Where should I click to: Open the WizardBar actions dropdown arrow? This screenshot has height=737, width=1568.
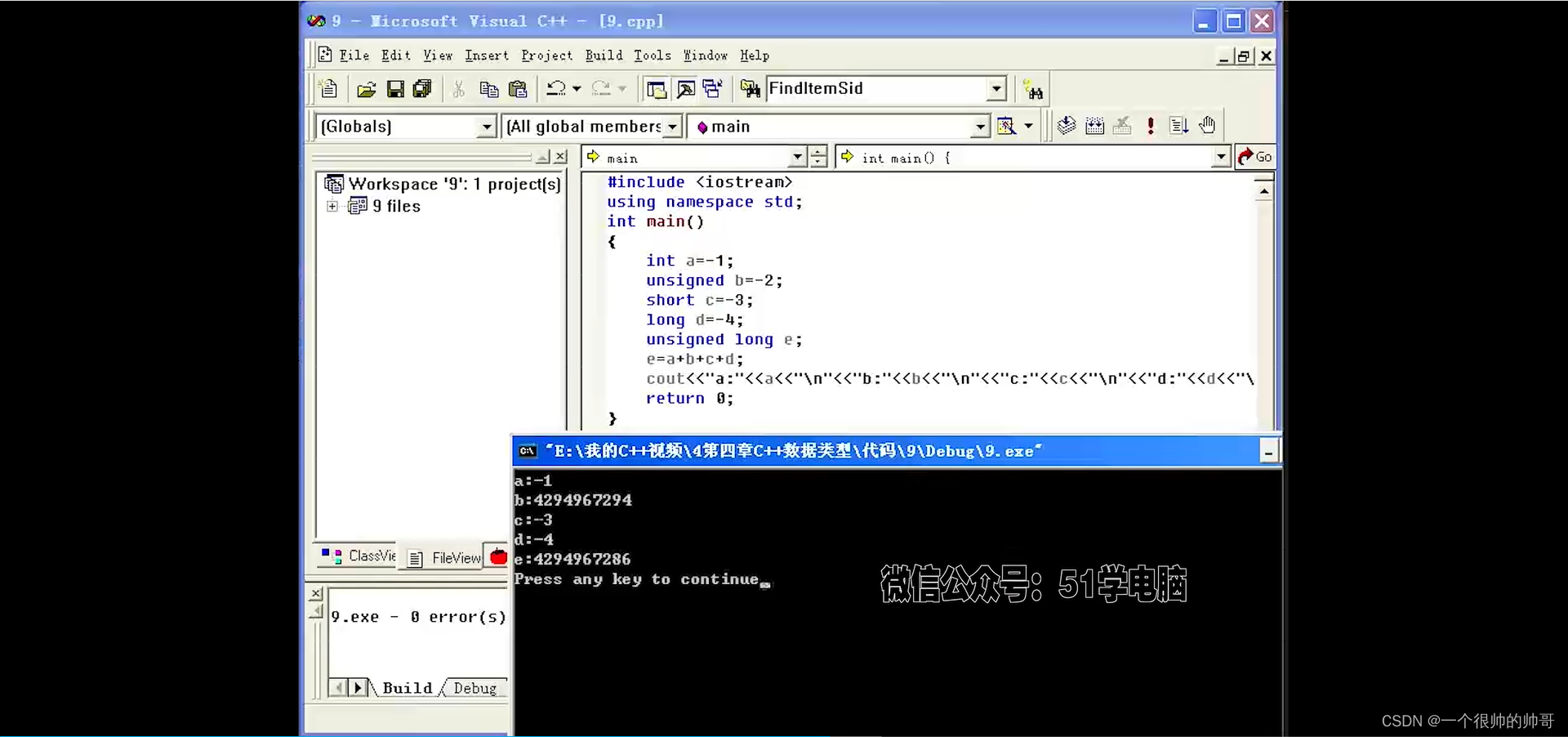click(x=1028, y=126)
